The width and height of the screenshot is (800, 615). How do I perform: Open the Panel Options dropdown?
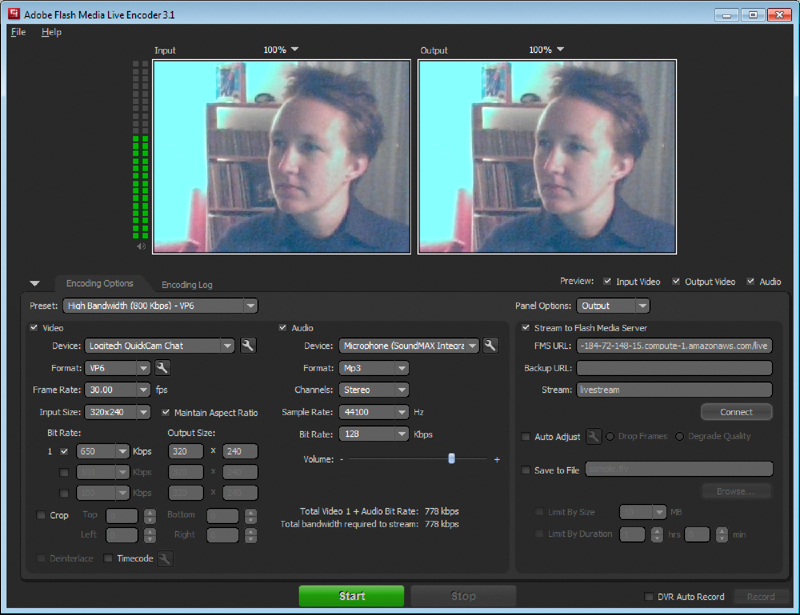[x=613, y=306]
